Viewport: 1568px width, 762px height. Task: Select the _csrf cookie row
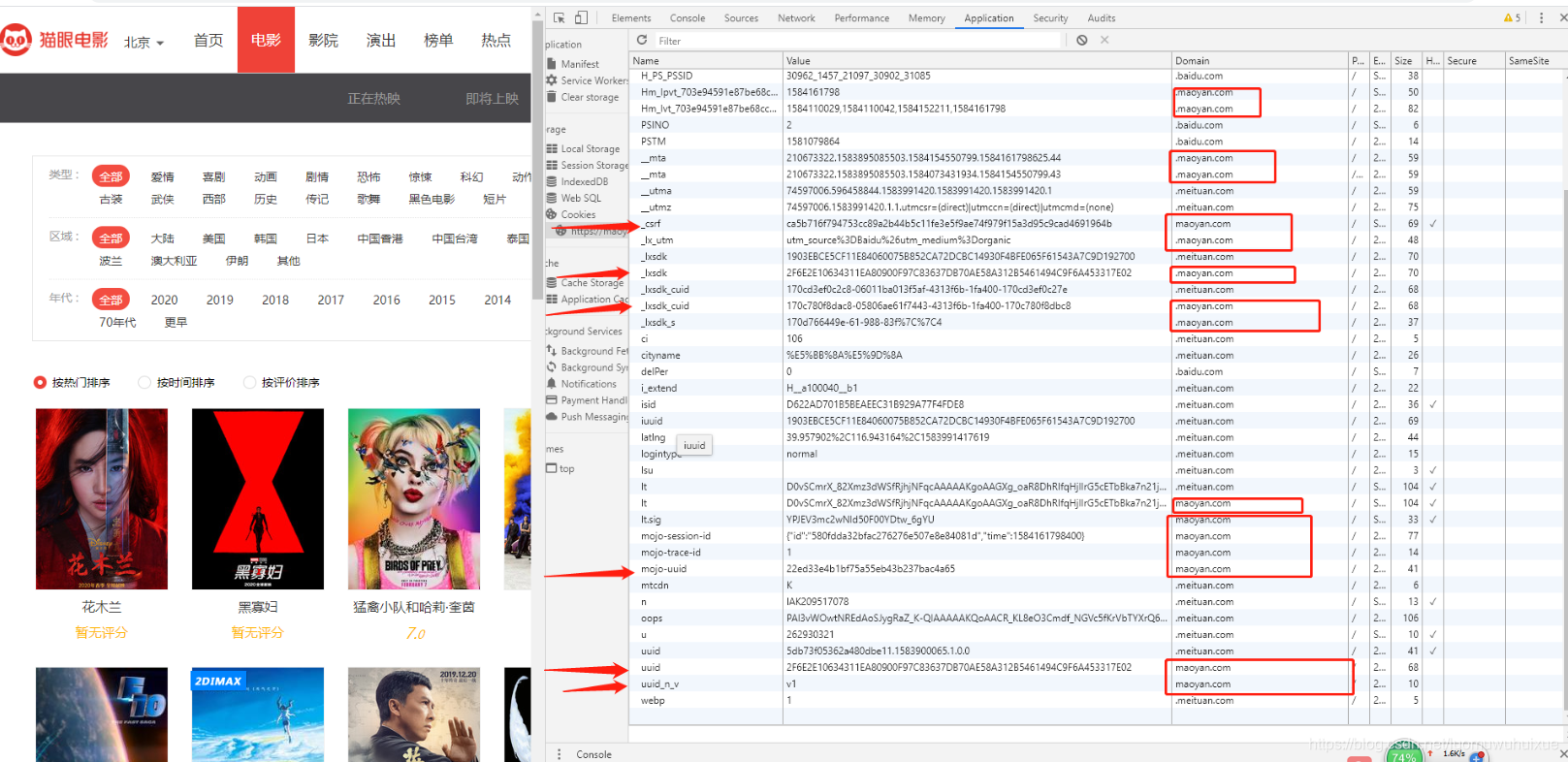coord(1098,224)
